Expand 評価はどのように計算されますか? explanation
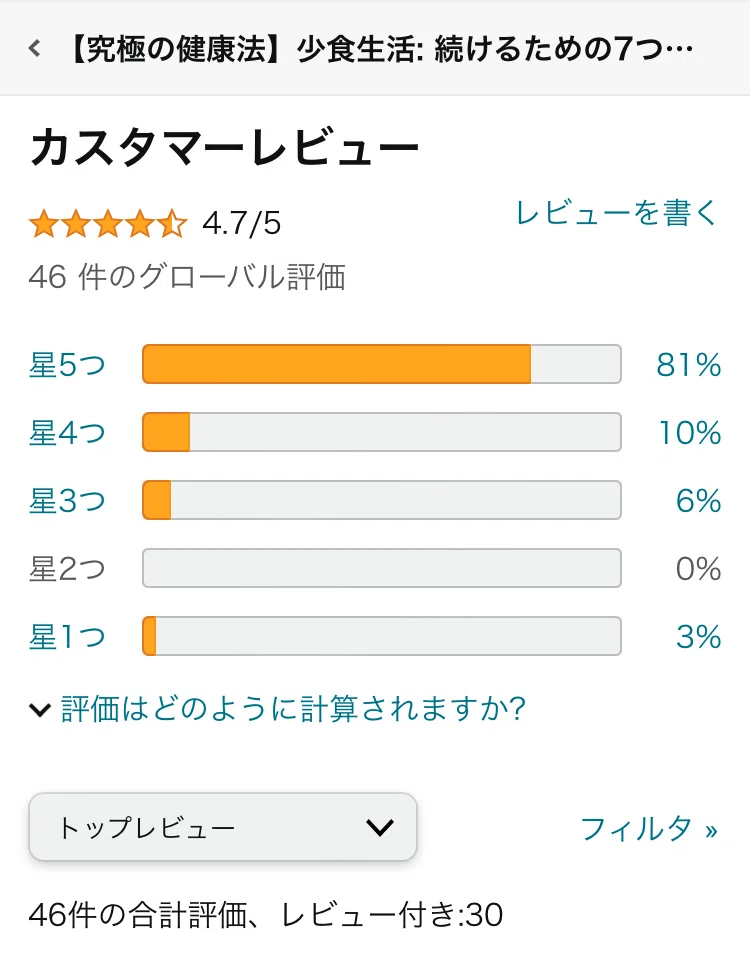This screenshot has height=976, width=750. pos(294,708)
